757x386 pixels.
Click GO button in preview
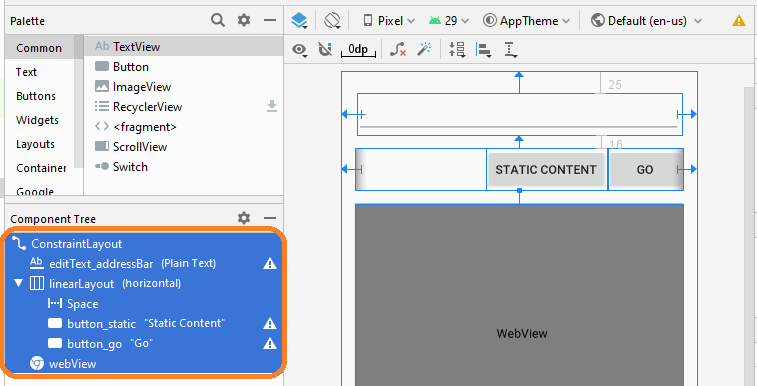645,169
